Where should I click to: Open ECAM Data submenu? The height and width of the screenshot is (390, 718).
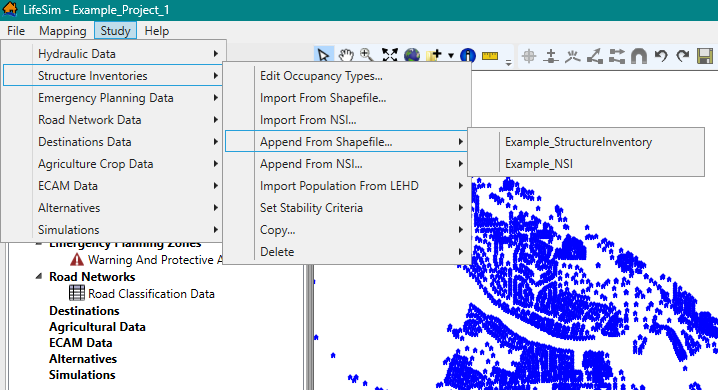[x=113, y=185]
